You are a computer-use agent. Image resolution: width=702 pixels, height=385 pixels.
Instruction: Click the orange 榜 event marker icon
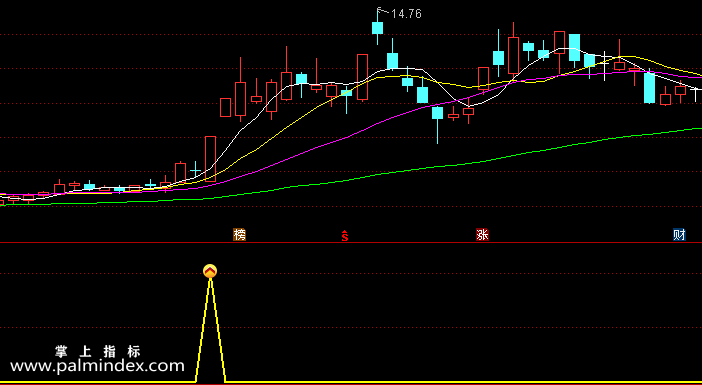pyautogui.click(x=240, y=234)
